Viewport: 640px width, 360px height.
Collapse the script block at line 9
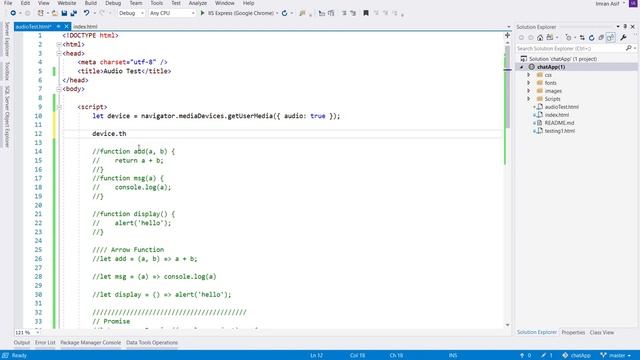pos(59,107)
